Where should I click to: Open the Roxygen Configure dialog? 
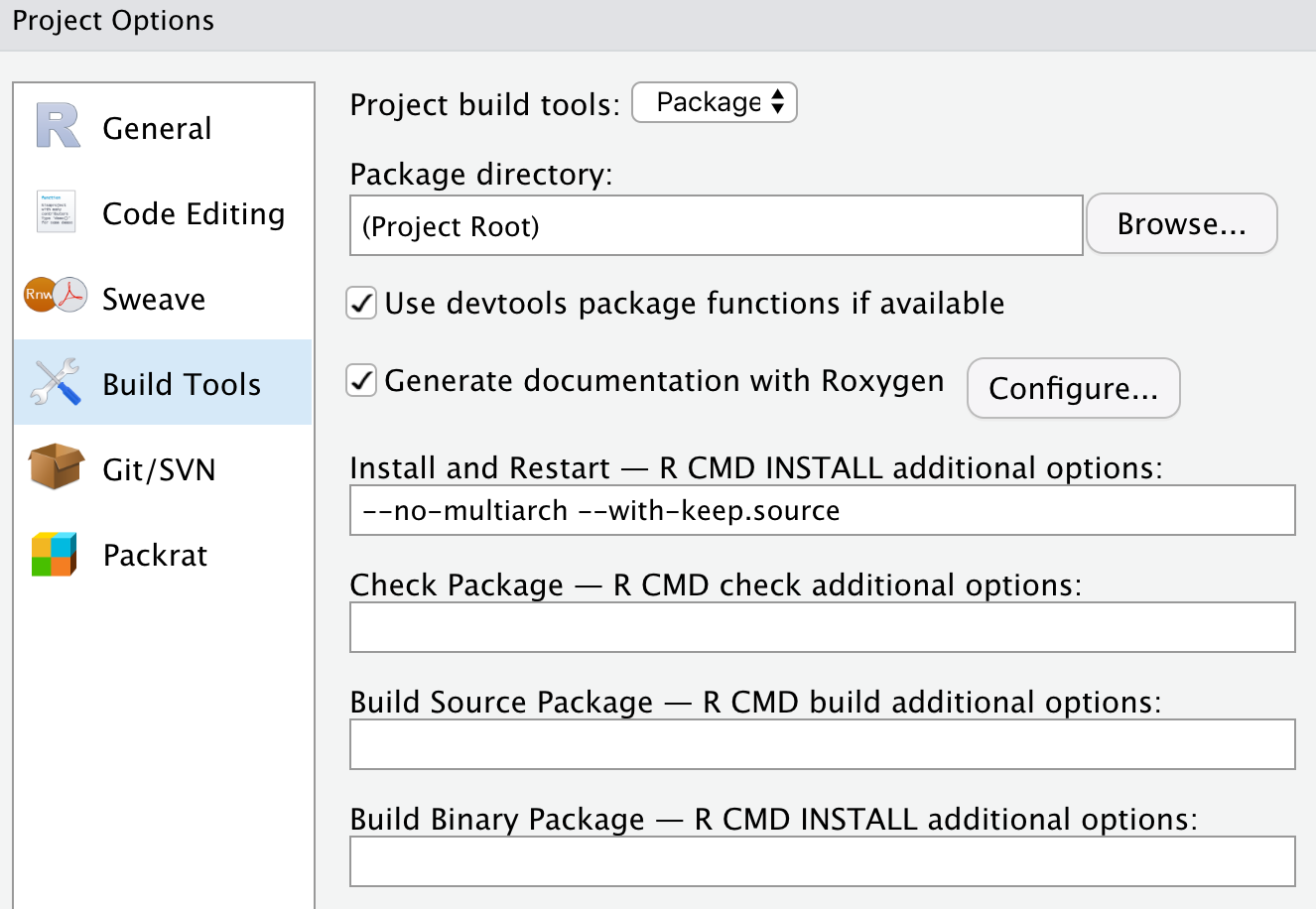[x=1073, y=388]
